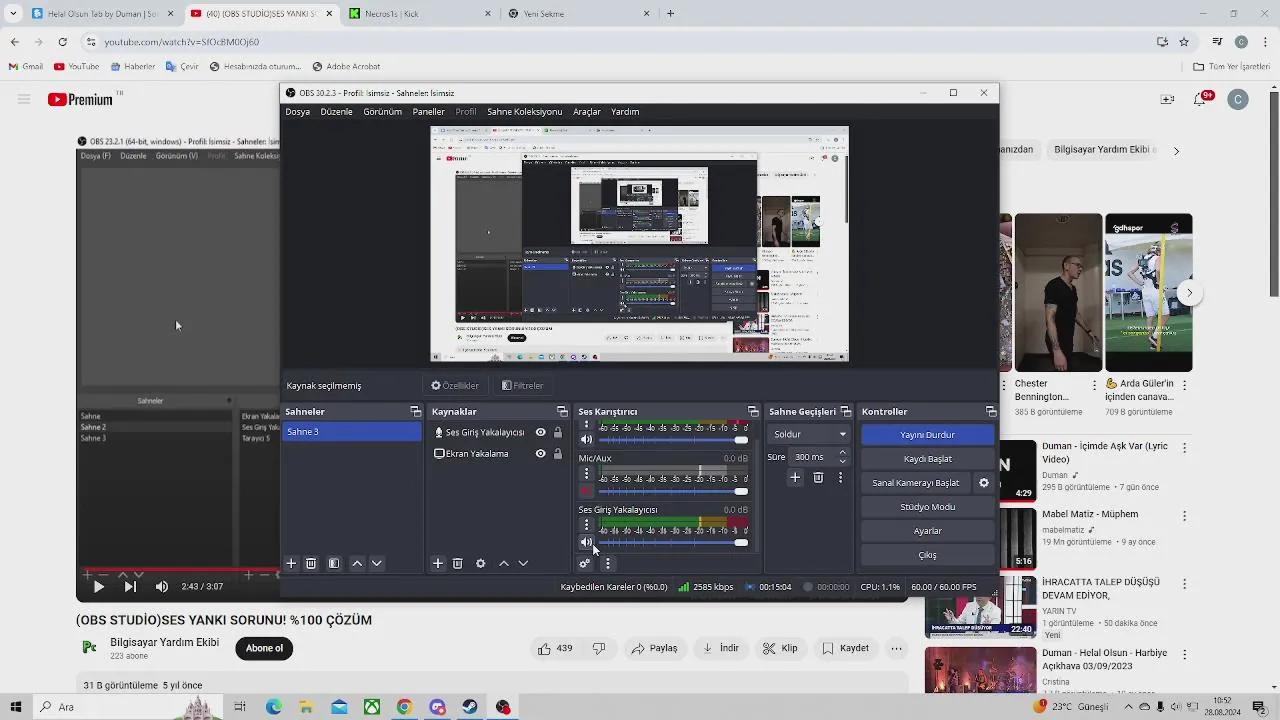Unmute the Mic/Aux audio channel
The width and height of the screenshot is (1280, 720).
[x=586, y=491]
